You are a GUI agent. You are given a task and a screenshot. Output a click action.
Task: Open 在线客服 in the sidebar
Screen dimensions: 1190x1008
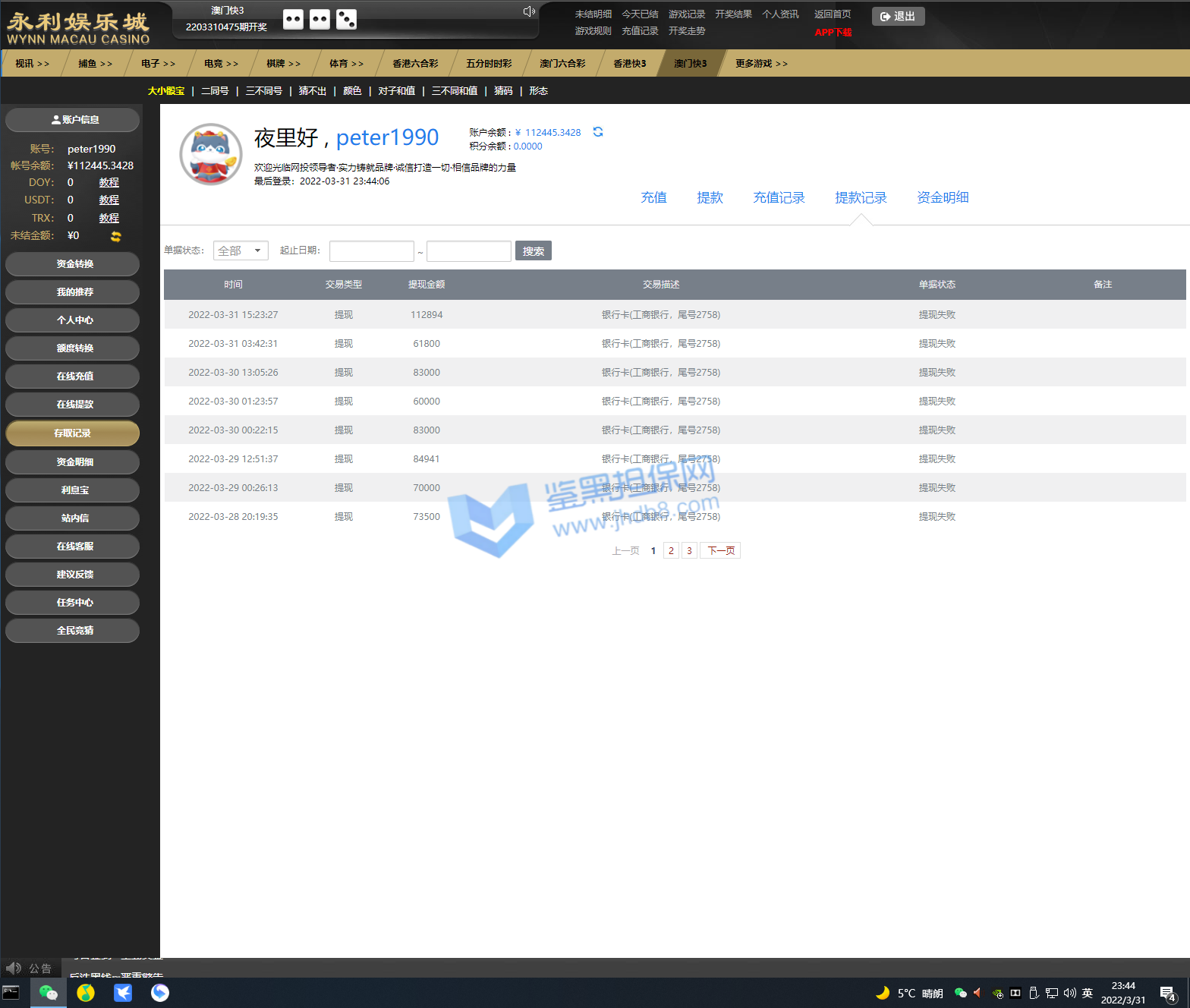(x=73, y=547)
